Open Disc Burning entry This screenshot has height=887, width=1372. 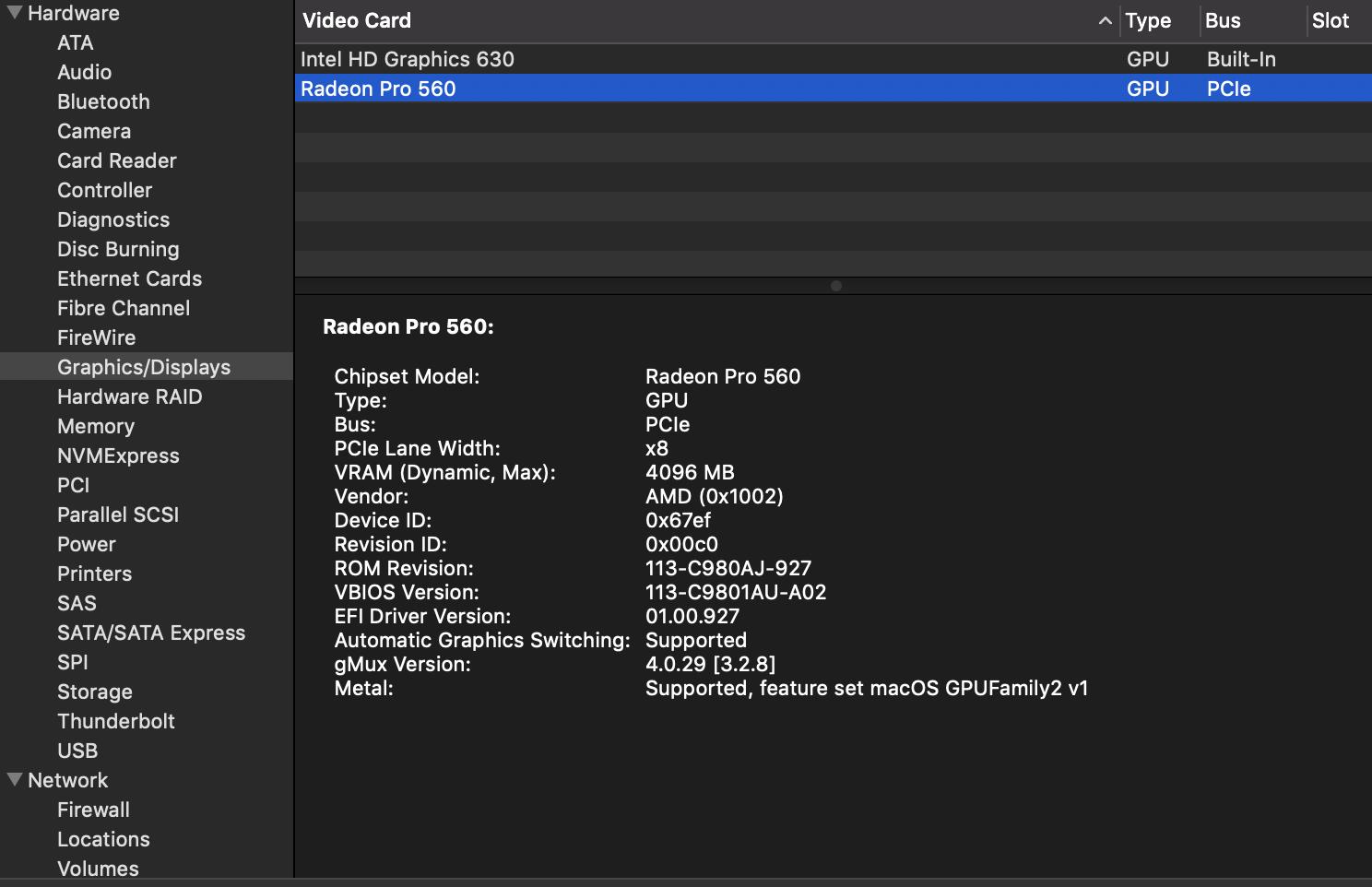click(118, 249)
